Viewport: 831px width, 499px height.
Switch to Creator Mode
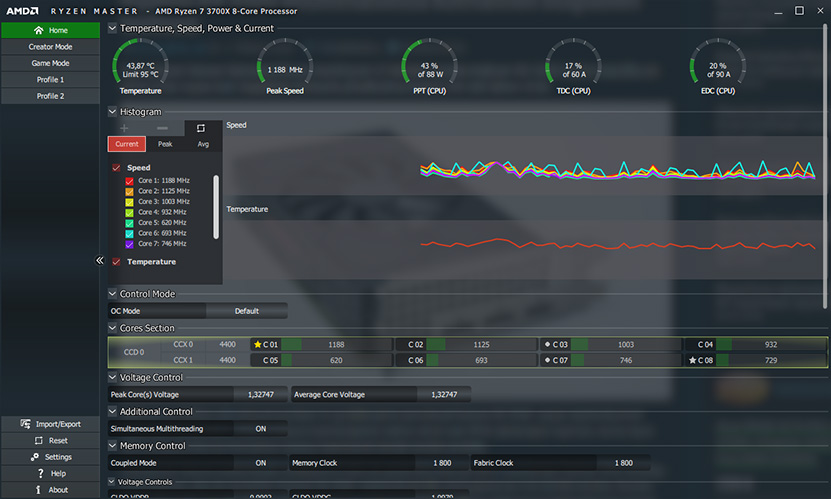50,47
